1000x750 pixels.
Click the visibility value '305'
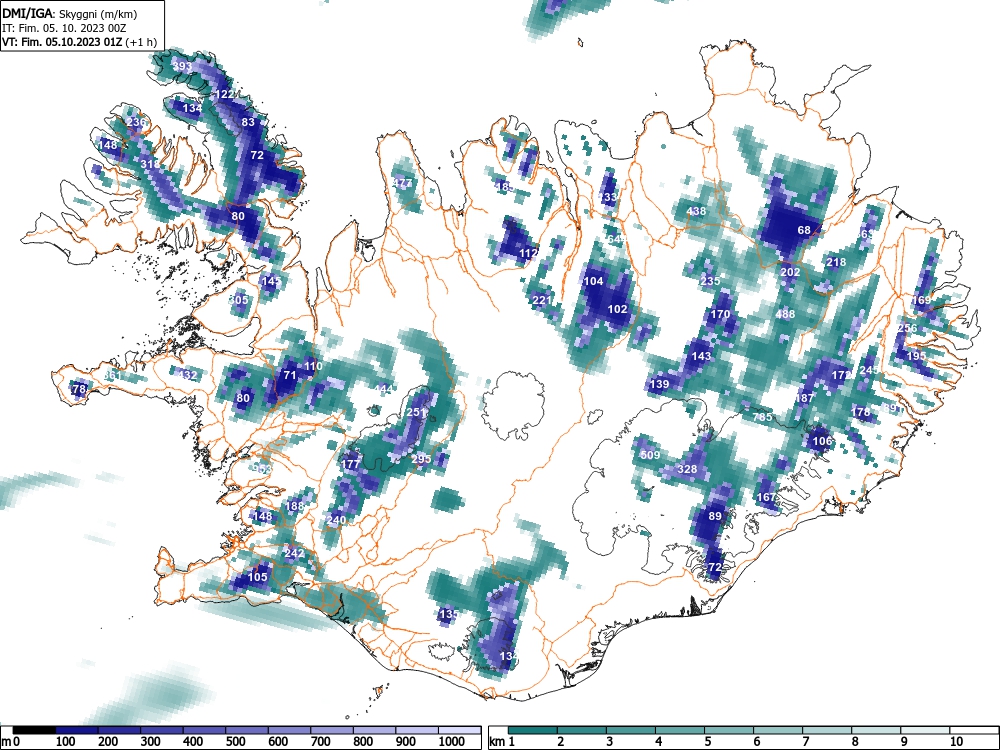(x=239, y=300)
